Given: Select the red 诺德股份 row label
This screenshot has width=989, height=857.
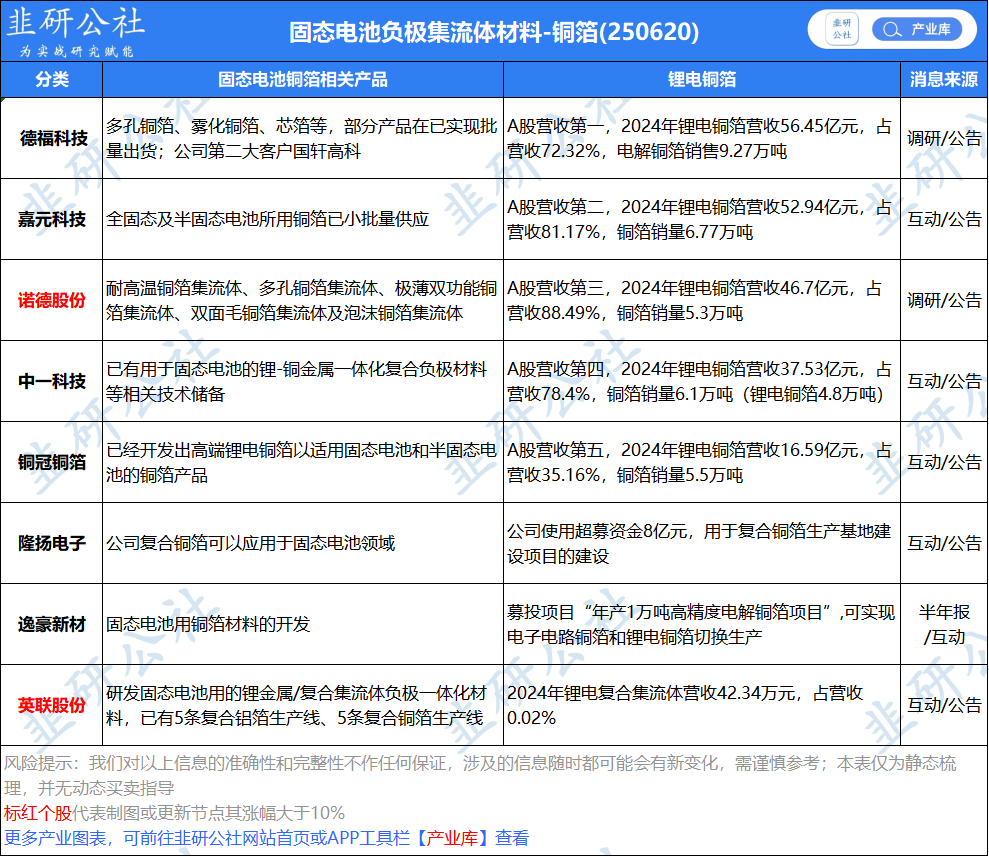Looking at the screenshot, I should pyautogui.click(x=52, y=300).
